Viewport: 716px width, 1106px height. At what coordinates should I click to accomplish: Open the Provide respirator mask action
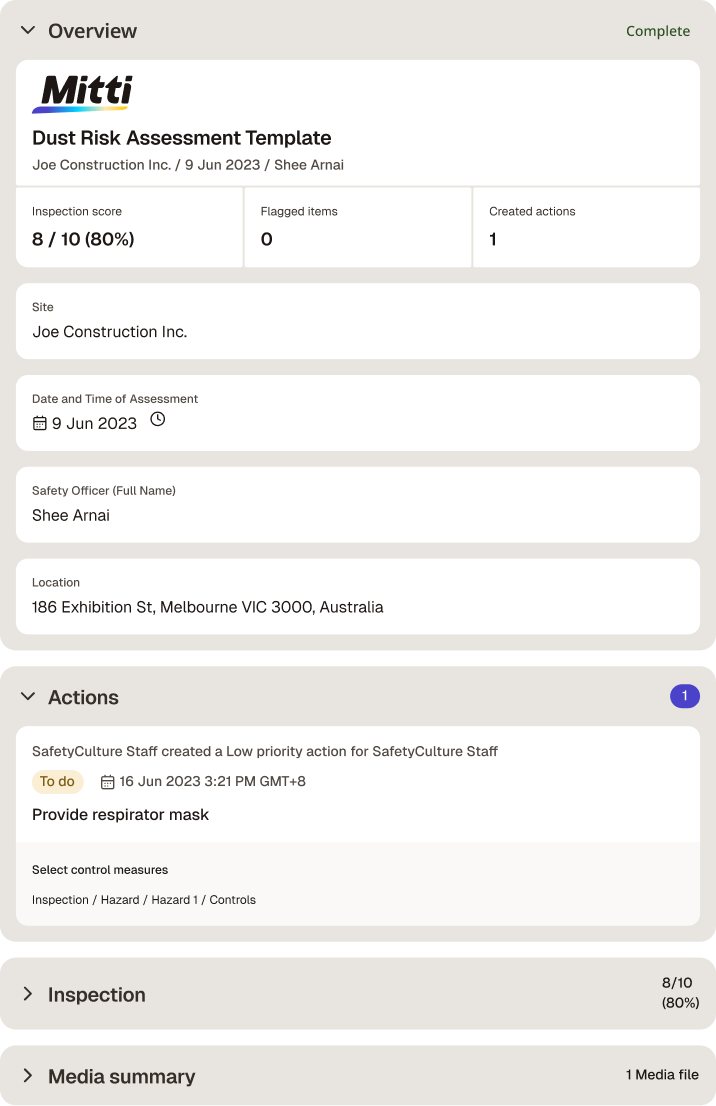click(x=121, y=815)
